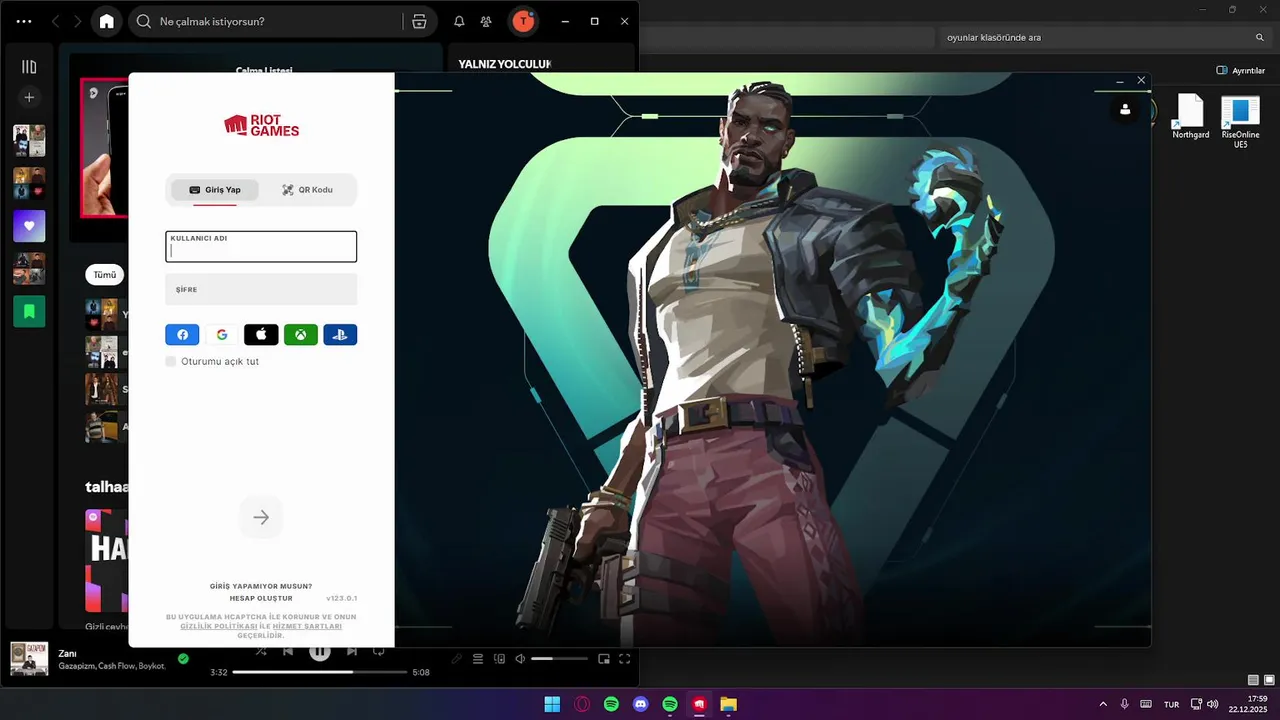
Task: Sign in with the Facebook icon
Action: point(182,335)
